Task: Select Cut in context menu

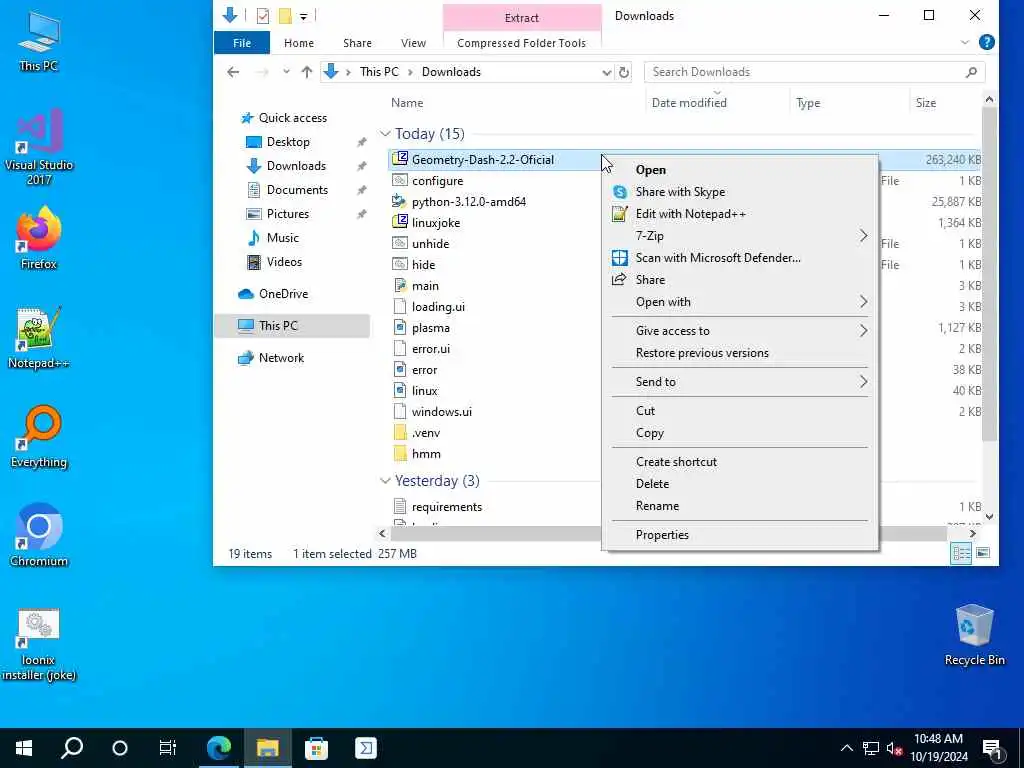Action: click(x=739, y=411)
